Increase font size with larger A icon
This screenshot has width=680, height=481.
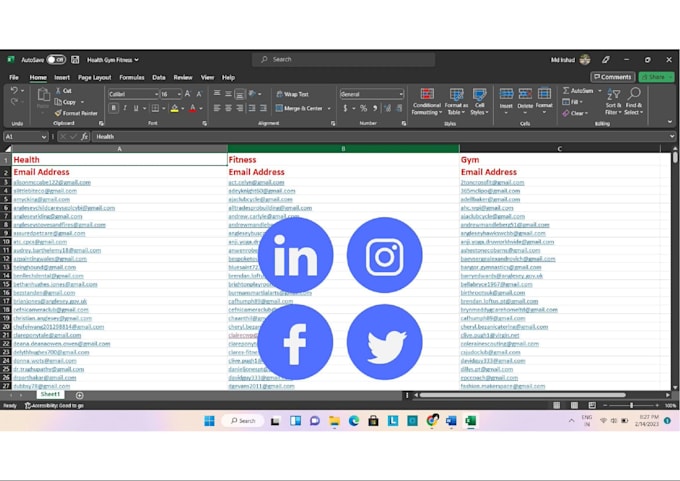188,94
